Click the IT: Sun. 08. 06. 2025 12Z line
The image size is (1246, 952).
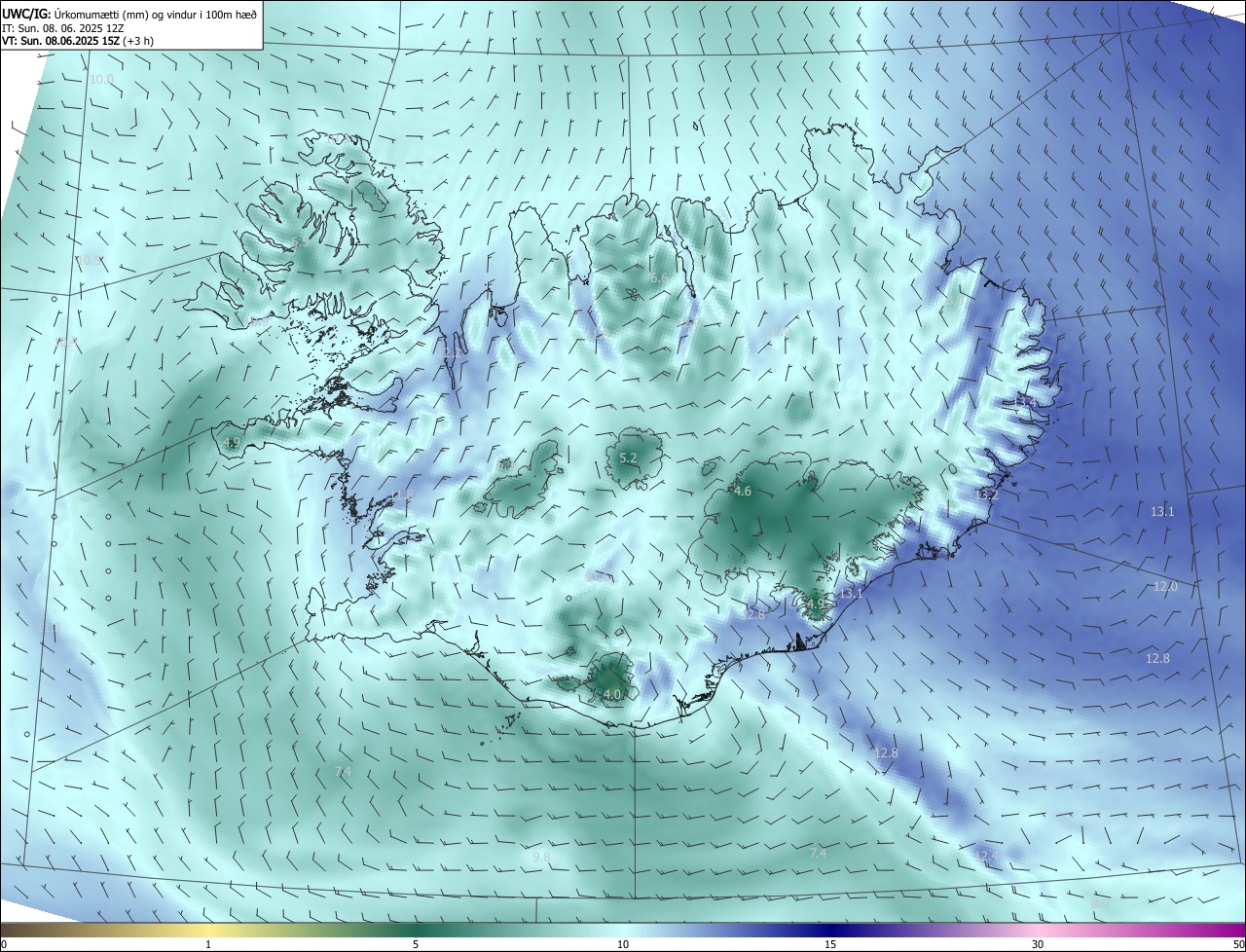pos(62,28)
